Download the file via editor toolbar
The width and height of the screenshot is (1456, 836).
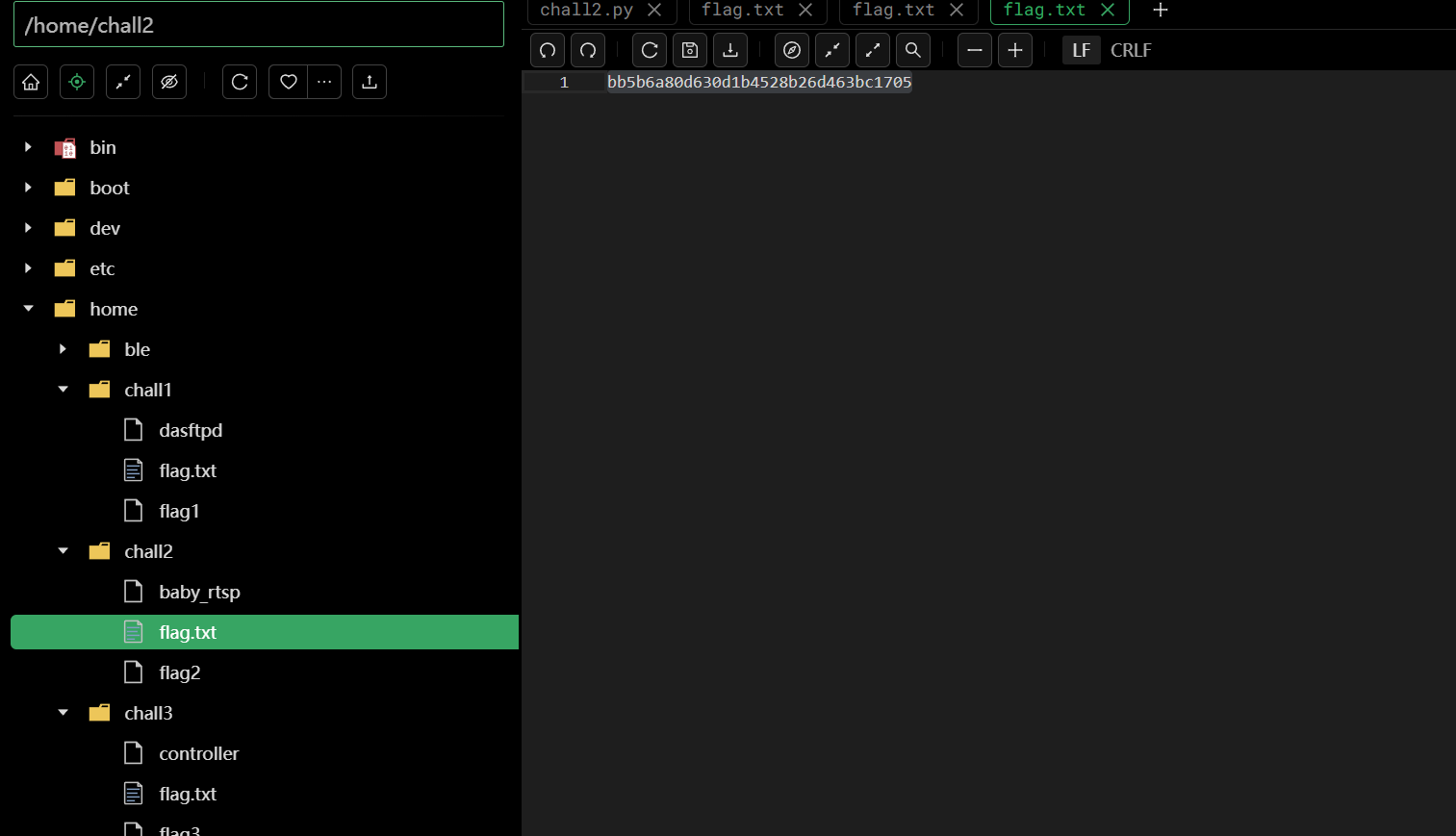coord(730,50)
